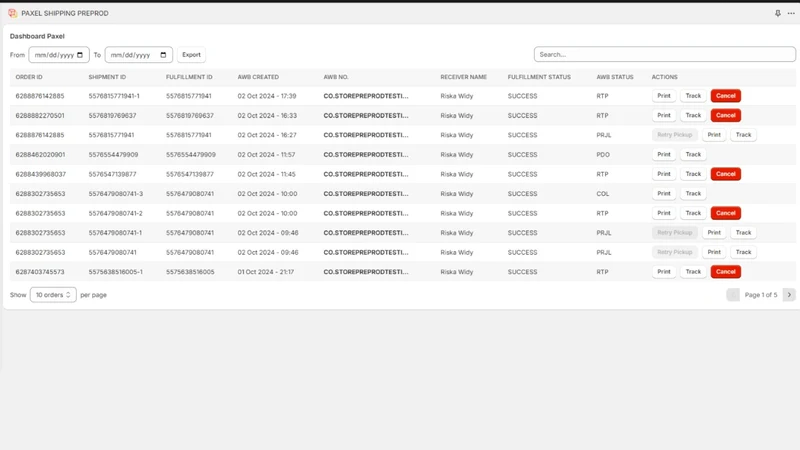The width and height of the screenshot is (800, 450).
Task: Print shipment 5576815771941 created at 16:27
Action: click(714, 135)
